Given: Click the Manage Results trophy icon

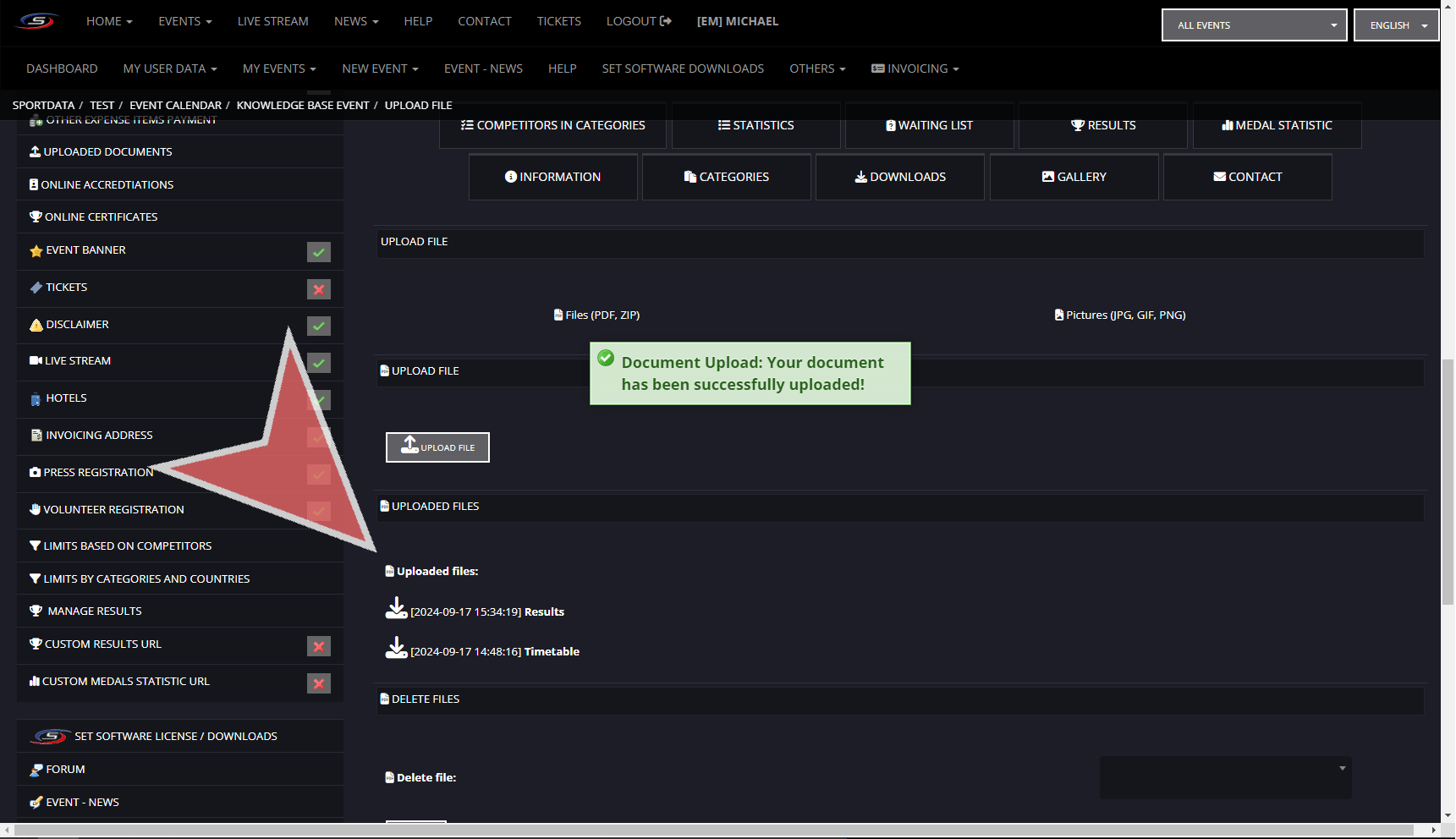Looking at the screenshot, I should click(x=36, y=611).
